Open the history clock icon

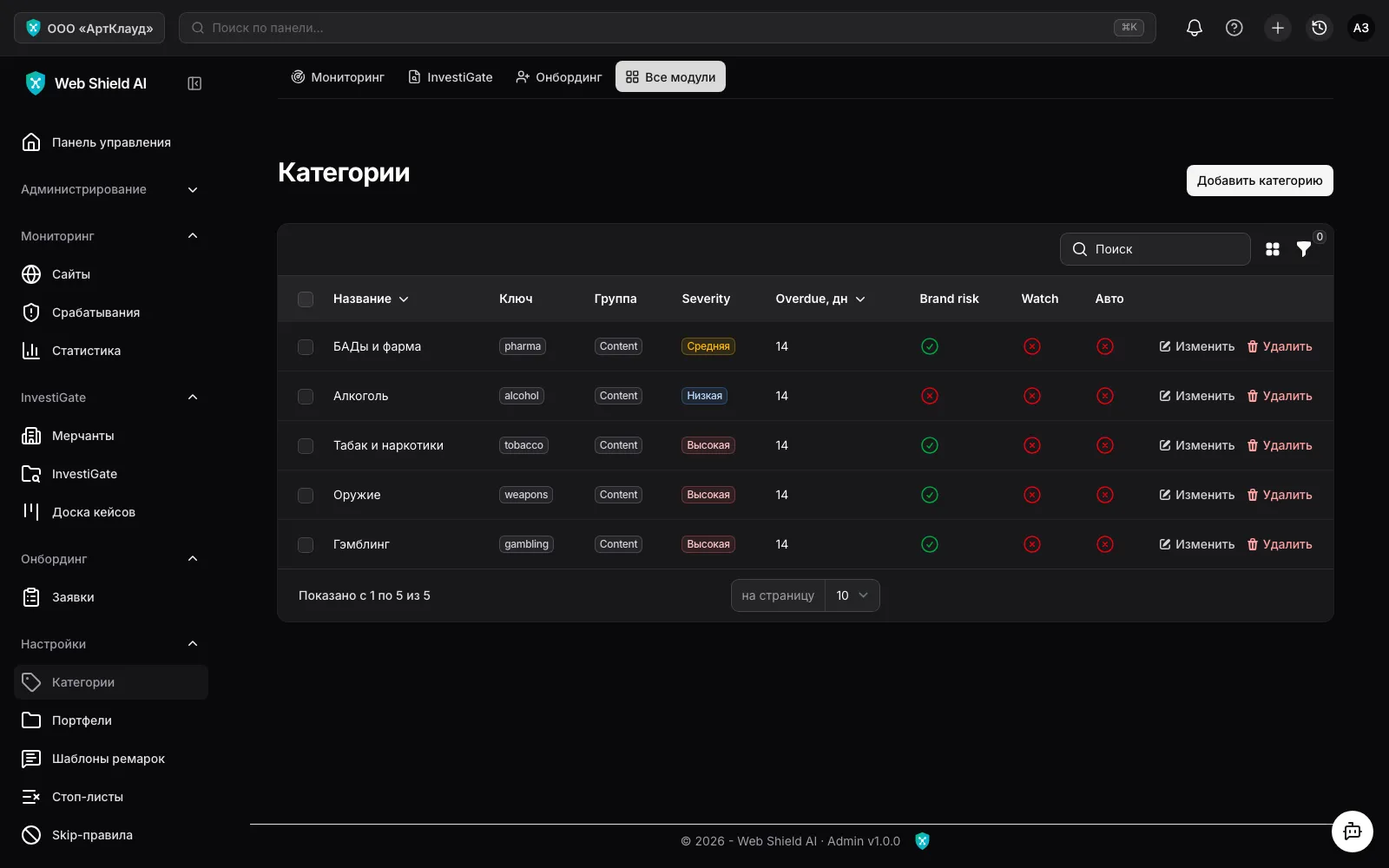pos(1320,28)
